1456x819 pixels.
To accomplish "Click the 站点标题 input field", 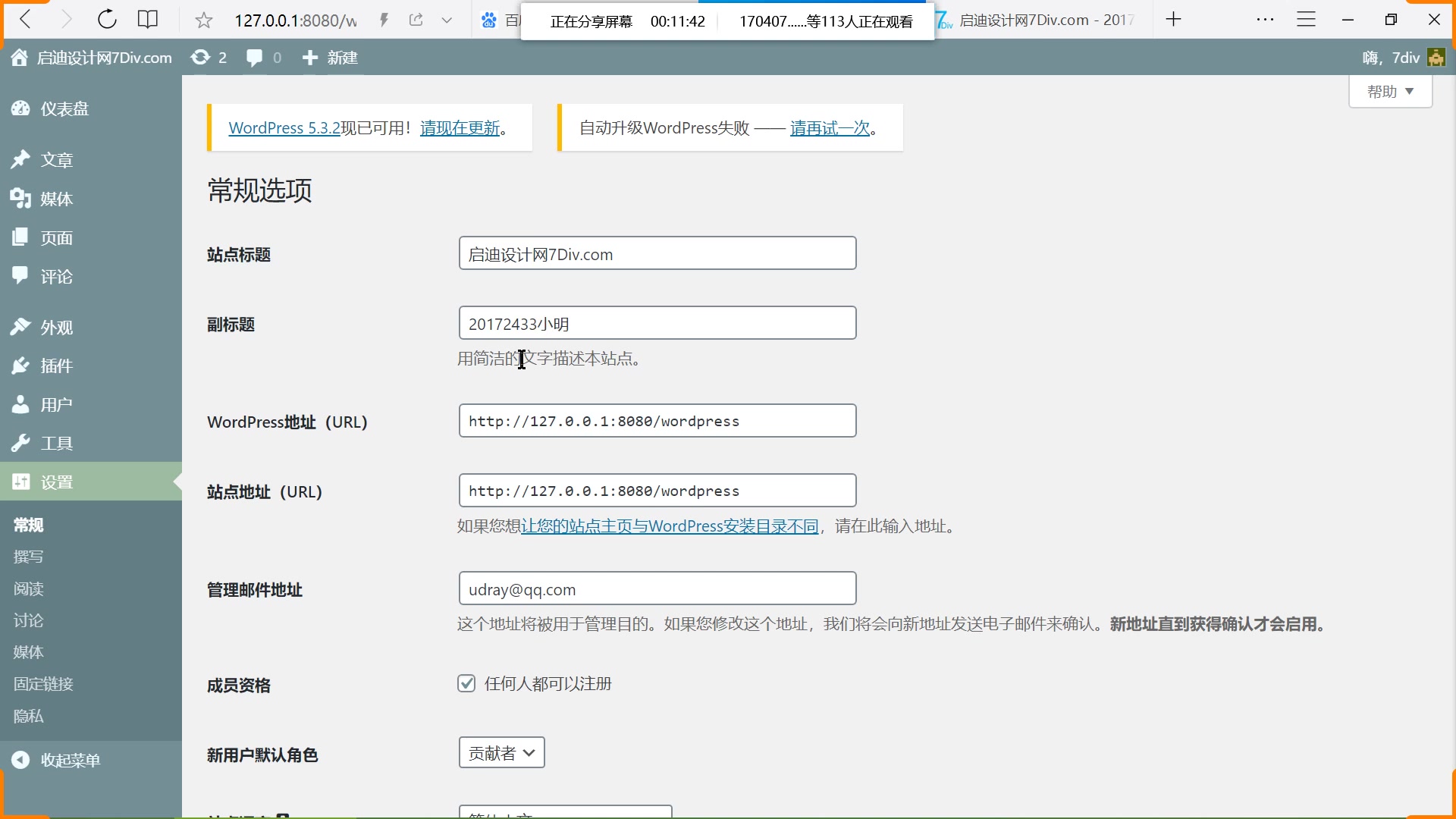I will [x=657, y=253].
